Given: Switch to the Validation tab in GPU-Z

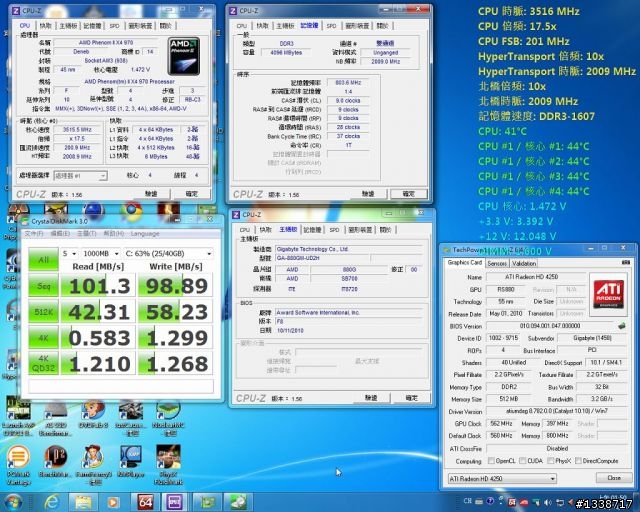Looking at the screenshot, I should [x=524, y=263].
